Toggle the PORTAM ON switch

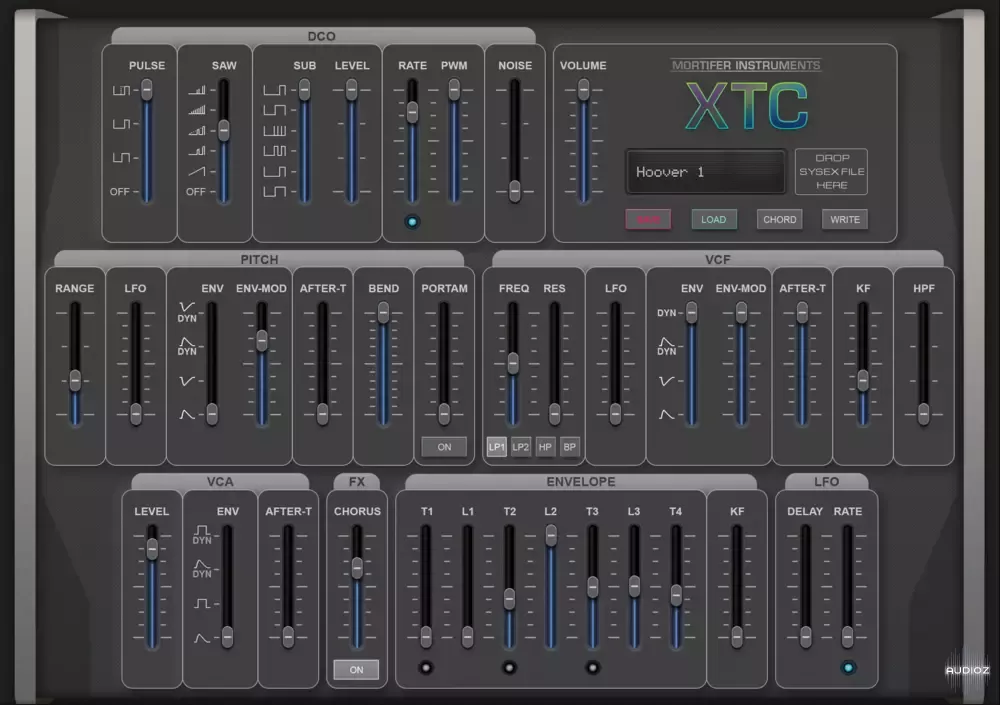pos(444,447)
